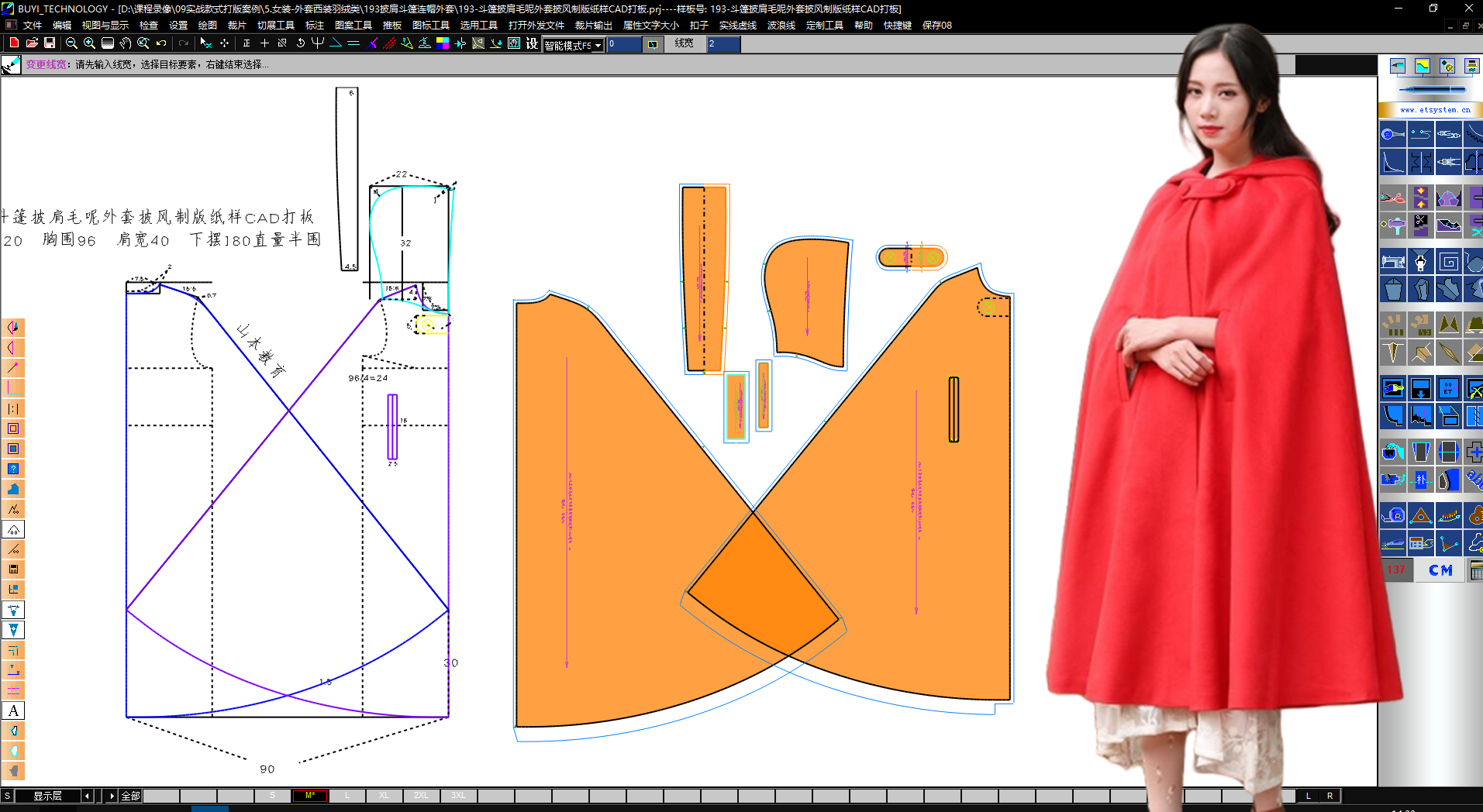This screenshot has height=812, width=1483.
Task: Click the CM unit button
Action: pyautogui.click(x=1440, y=570)
